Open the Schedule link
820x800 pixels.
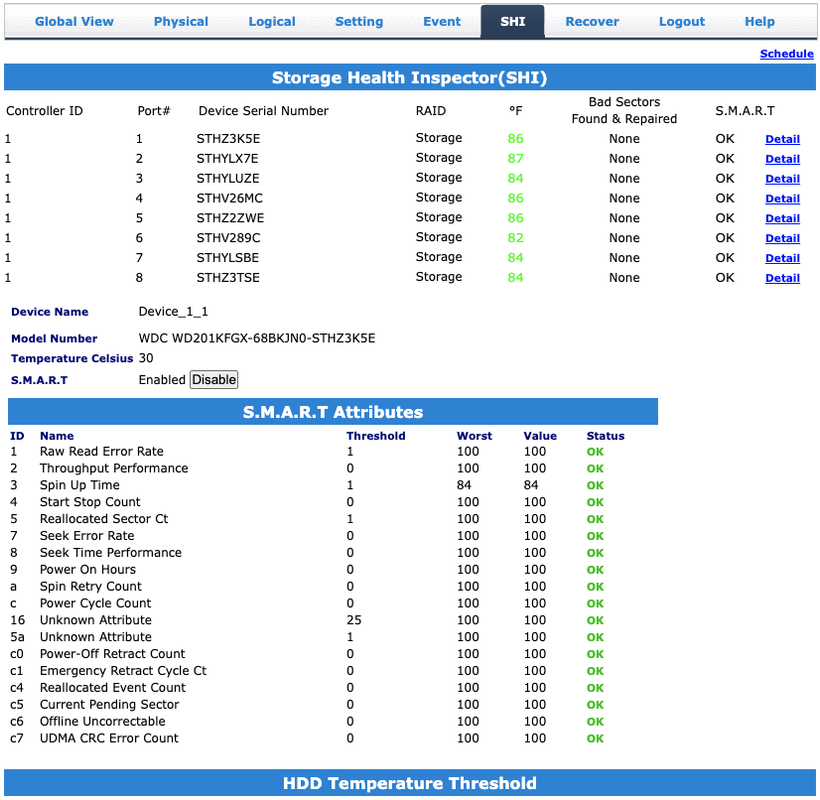coord(787,54)
